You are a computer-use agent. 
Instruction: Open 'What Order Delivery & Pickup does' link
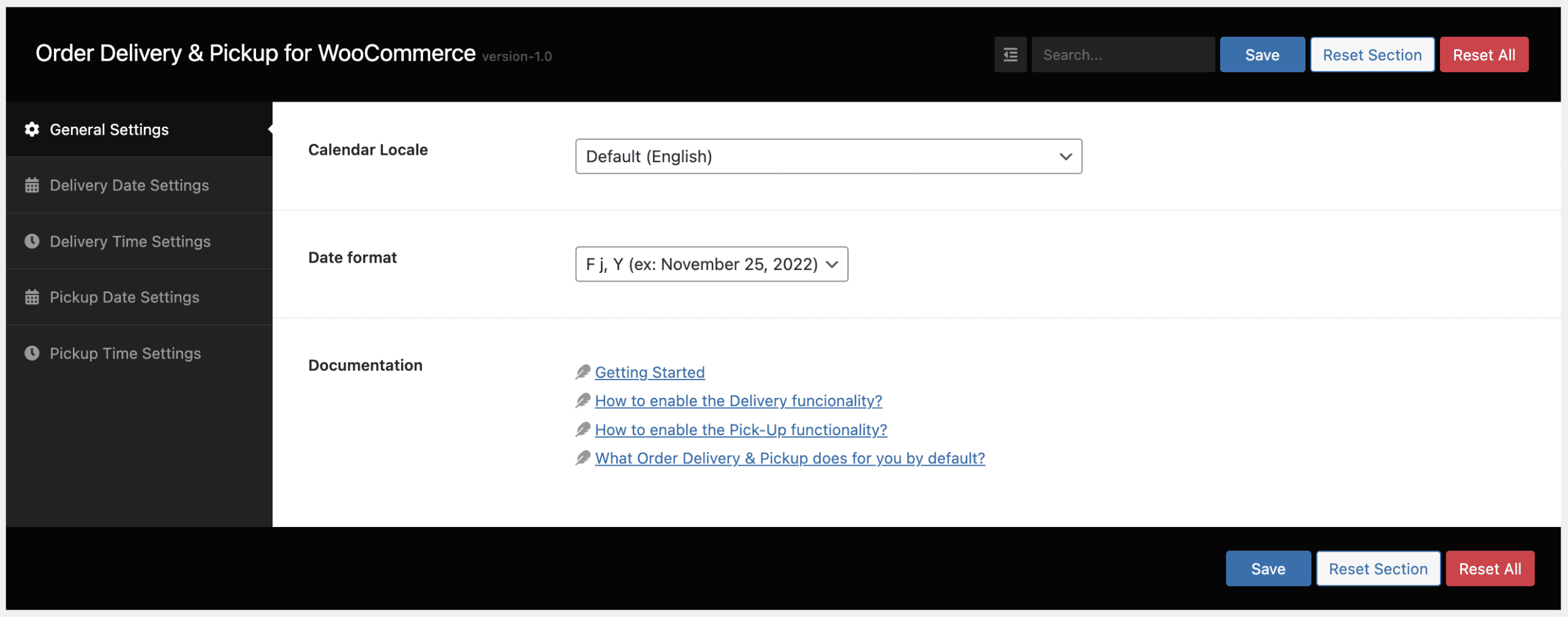tap(790, 458)
